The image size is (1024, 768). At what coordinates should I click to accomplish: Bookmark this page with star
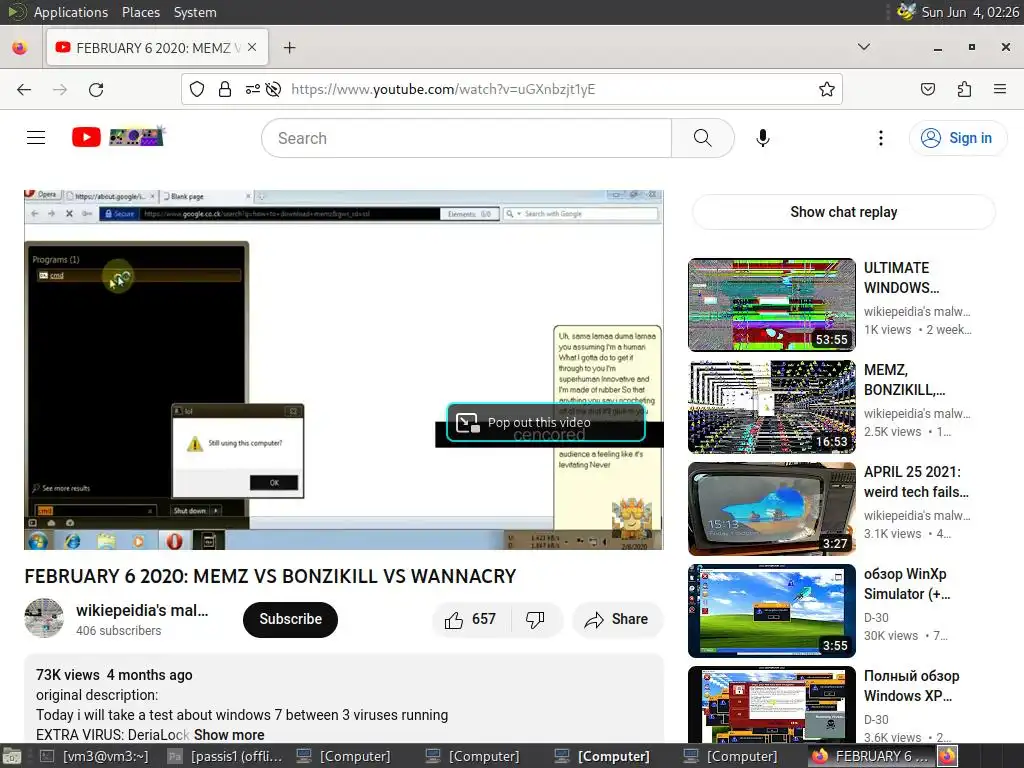pos(826,89)
